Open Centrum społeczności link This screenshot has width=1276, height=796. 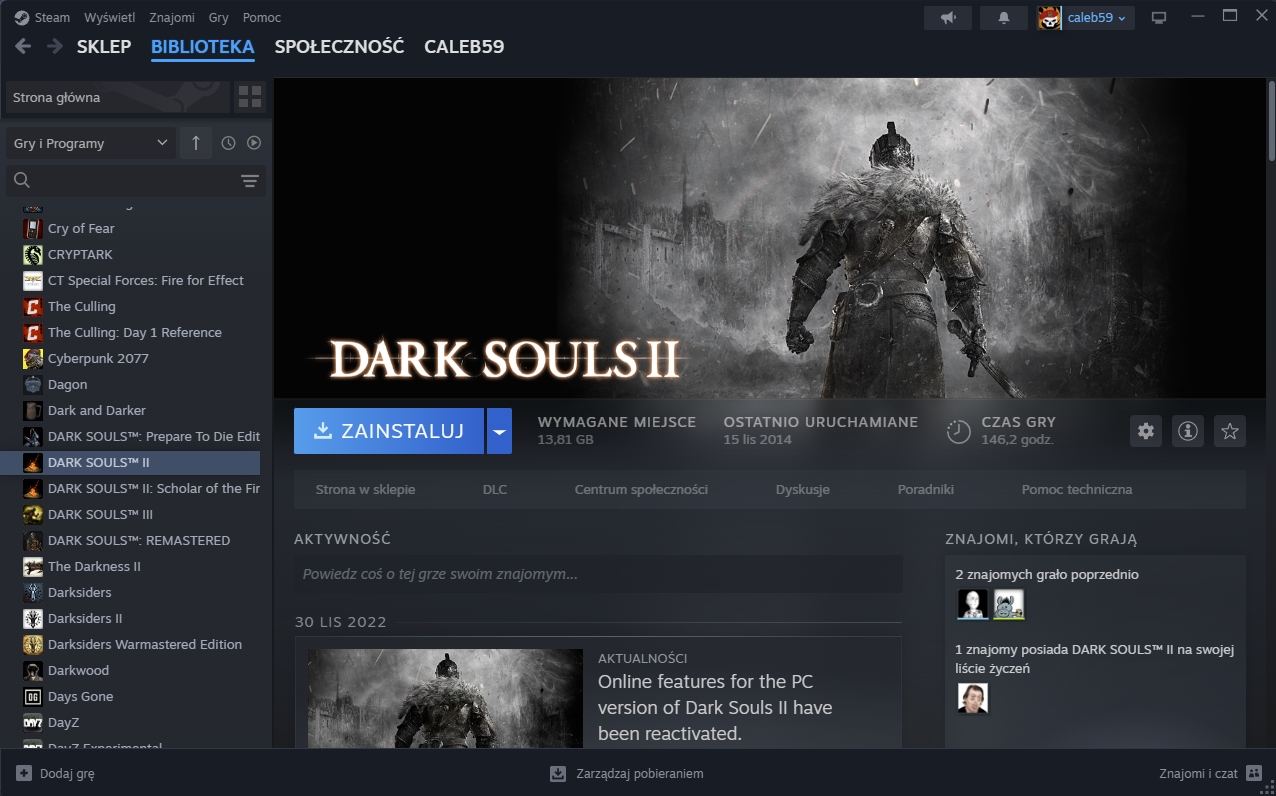pos(641,489)
